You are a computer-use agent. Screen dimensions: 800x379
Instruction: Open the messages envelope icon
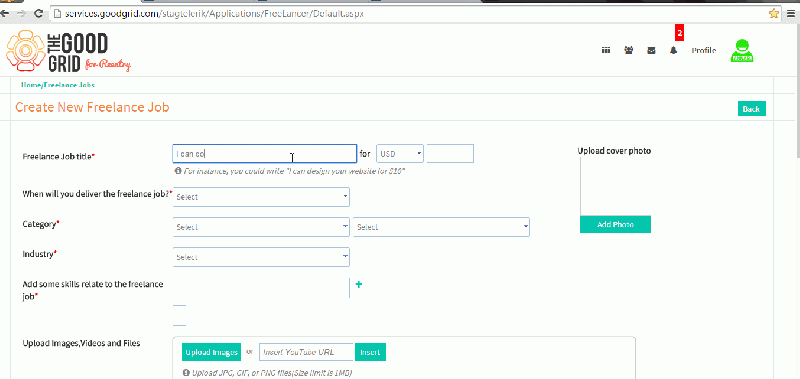(x=651, y=50)
